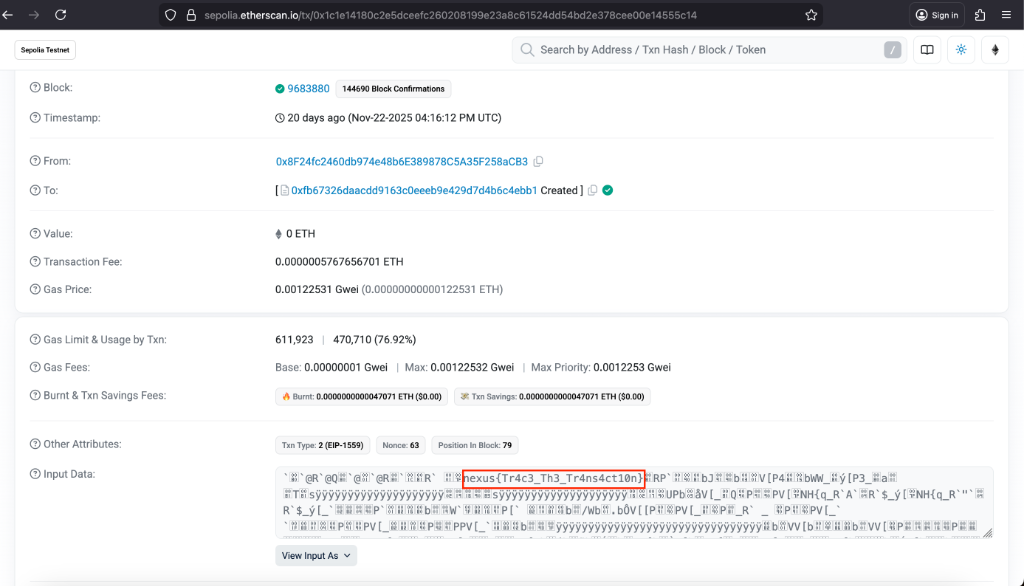Click the help icon next to Gas Price

click(x=35, y=290)
